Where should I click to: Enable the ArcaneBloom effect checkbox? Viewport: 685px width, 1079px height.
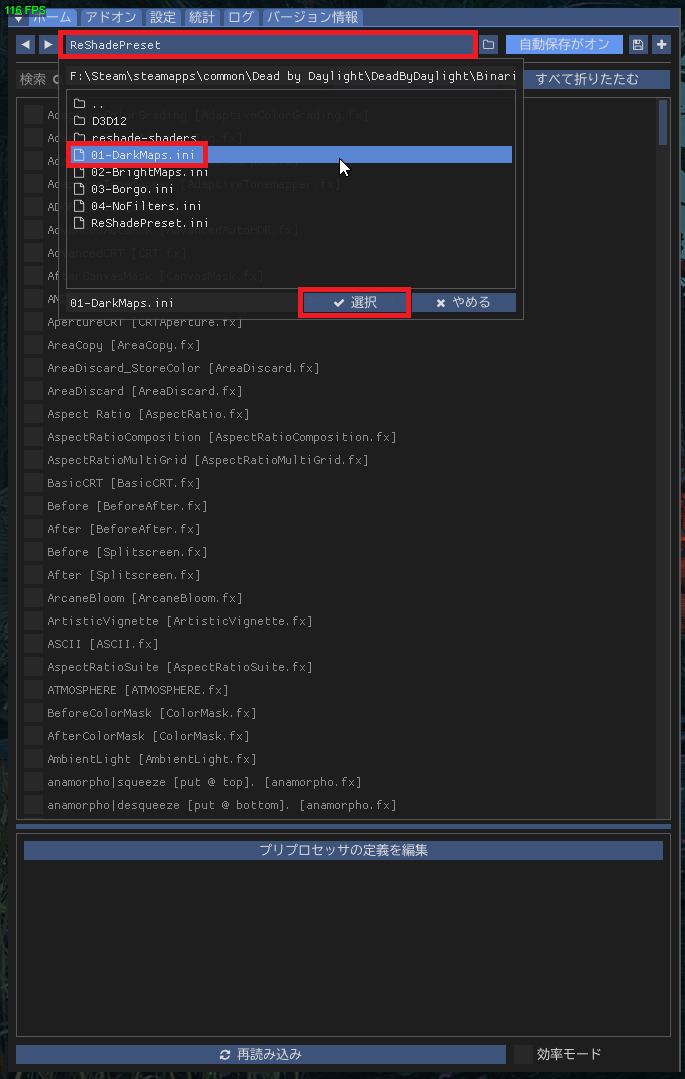[x=33, y=598]
